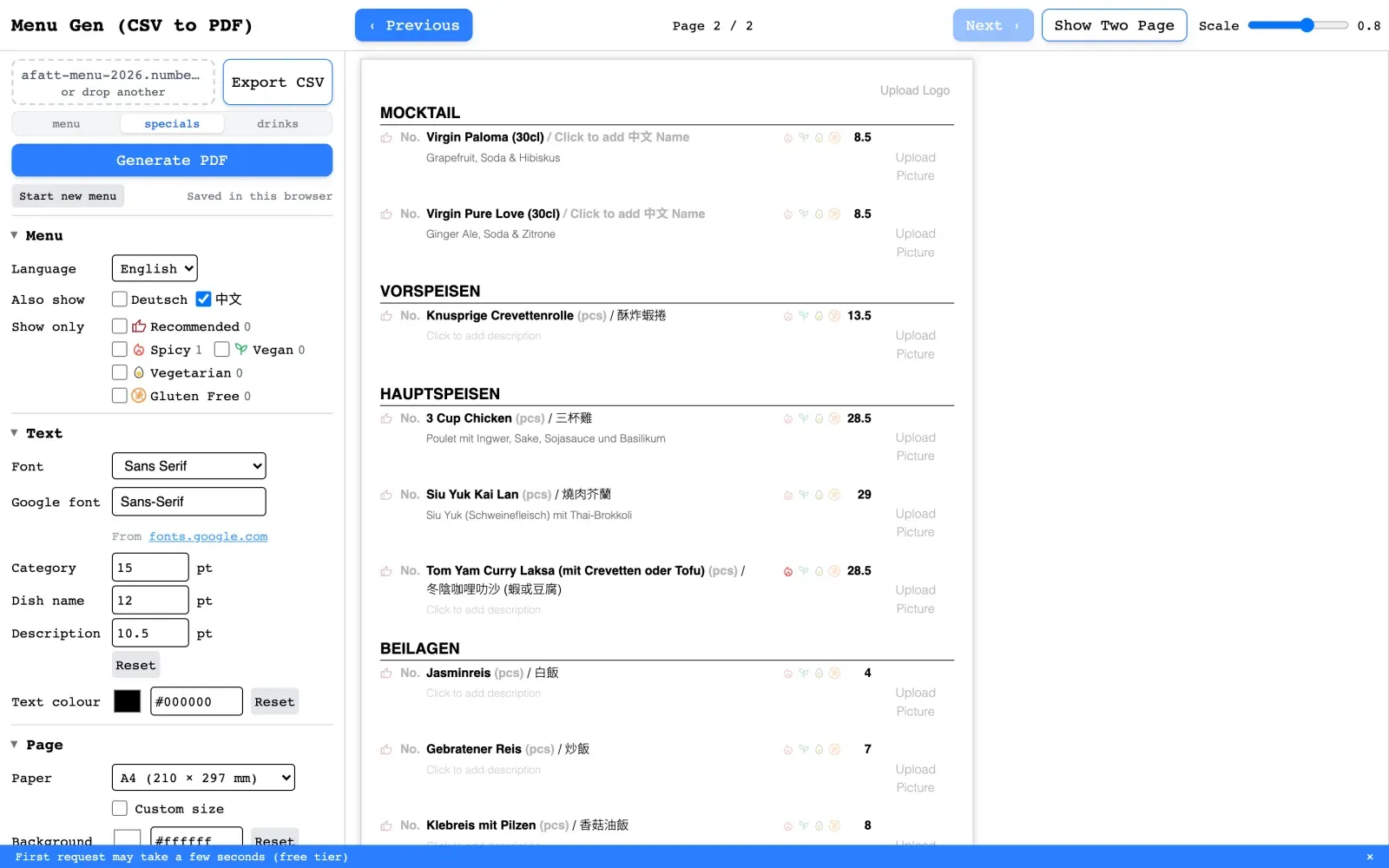Screen dimensions: 1389x868
Task: Check the Recommended show-only filter
Action: 120,326
